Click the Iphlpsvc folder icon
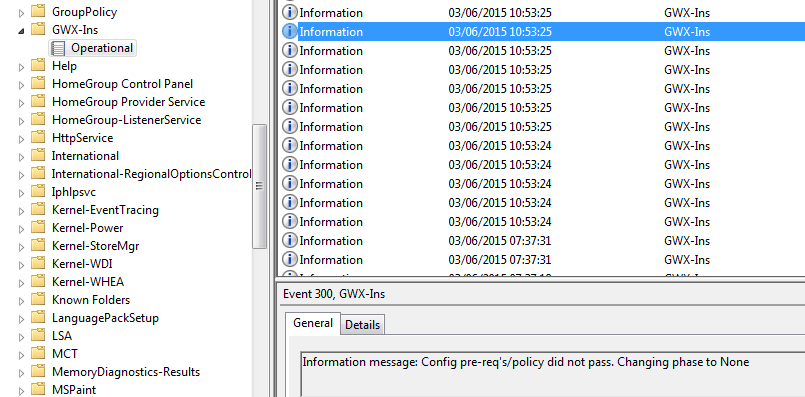This screenshot has width=805, height=397. click(x=38, y=191)
